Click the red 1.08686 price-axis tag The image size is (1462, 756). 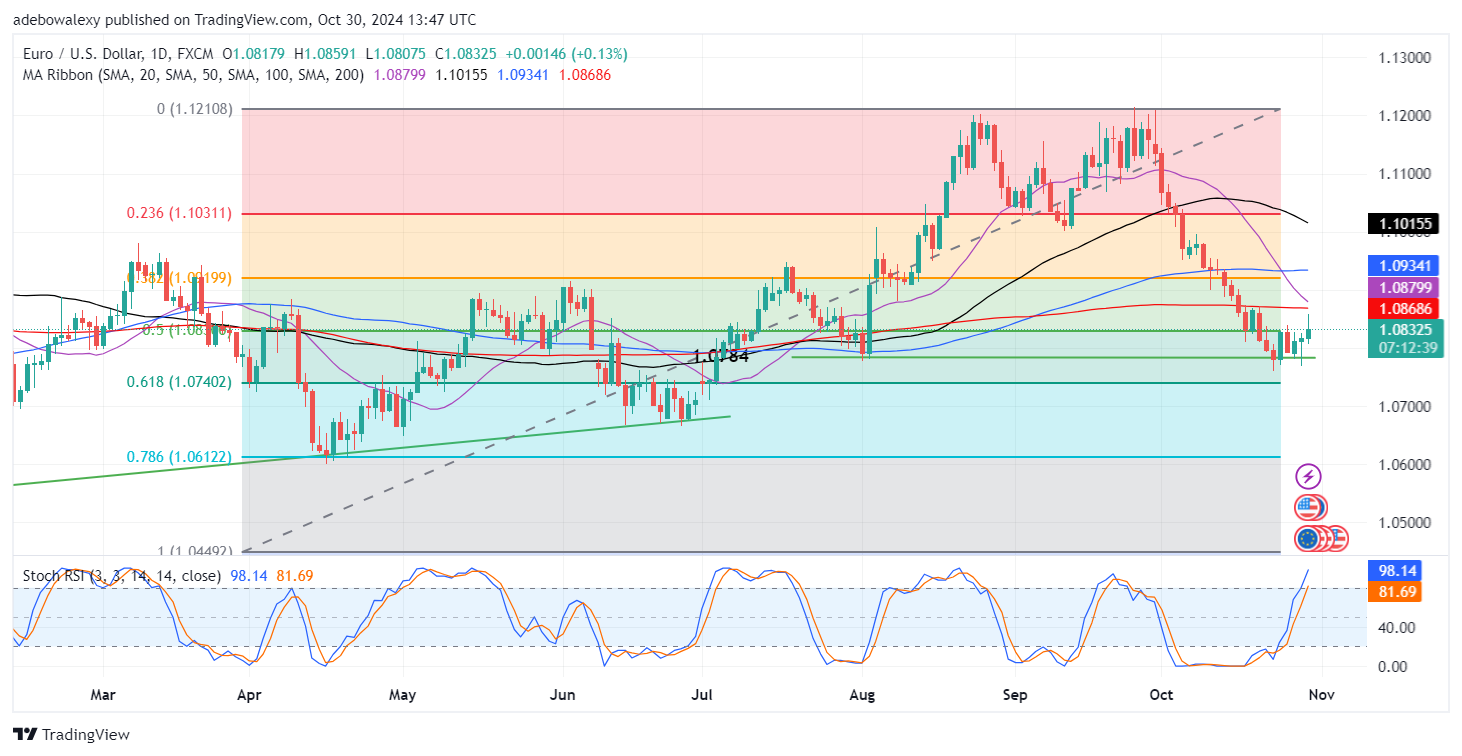point(1403,310)
